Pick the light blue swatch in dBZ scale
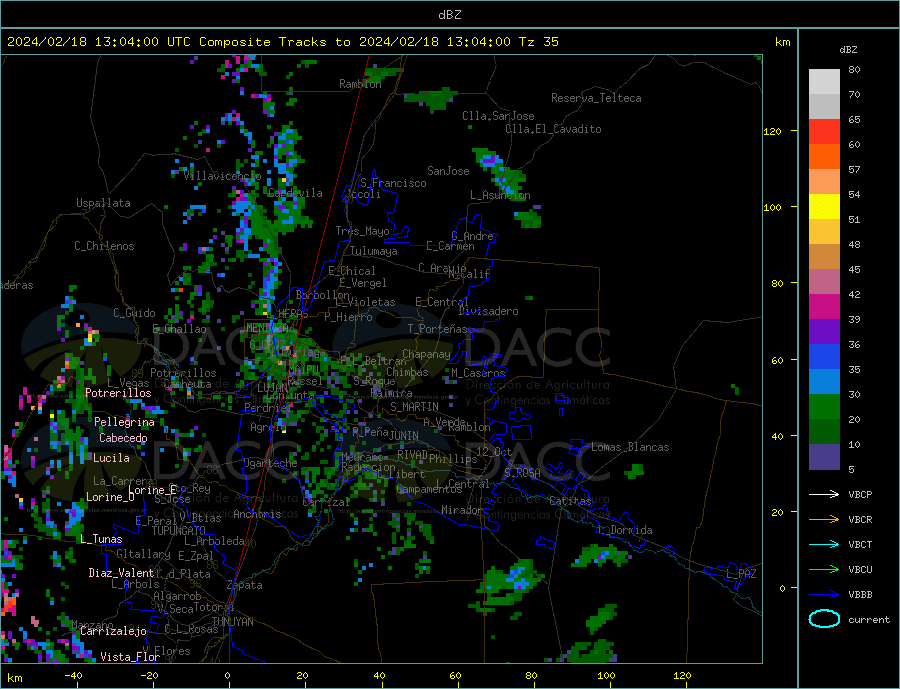The image size is (900, 689). pyautogui.click(x=824, y=382)
